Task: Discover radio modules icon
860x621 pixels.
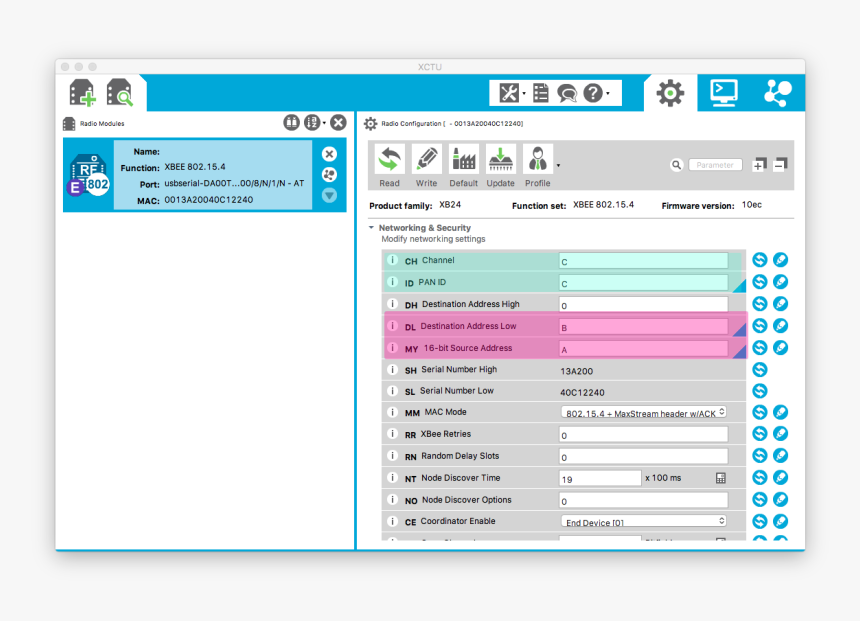Action: pyautogui.click(x=120, y=92)
